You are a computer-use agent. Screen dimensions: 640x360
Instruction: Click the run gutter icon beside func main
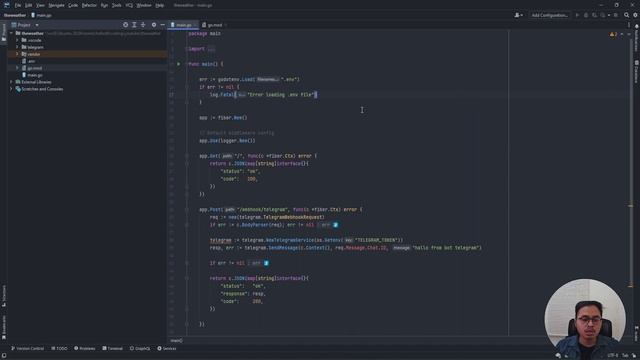click(x=178, y=64)
